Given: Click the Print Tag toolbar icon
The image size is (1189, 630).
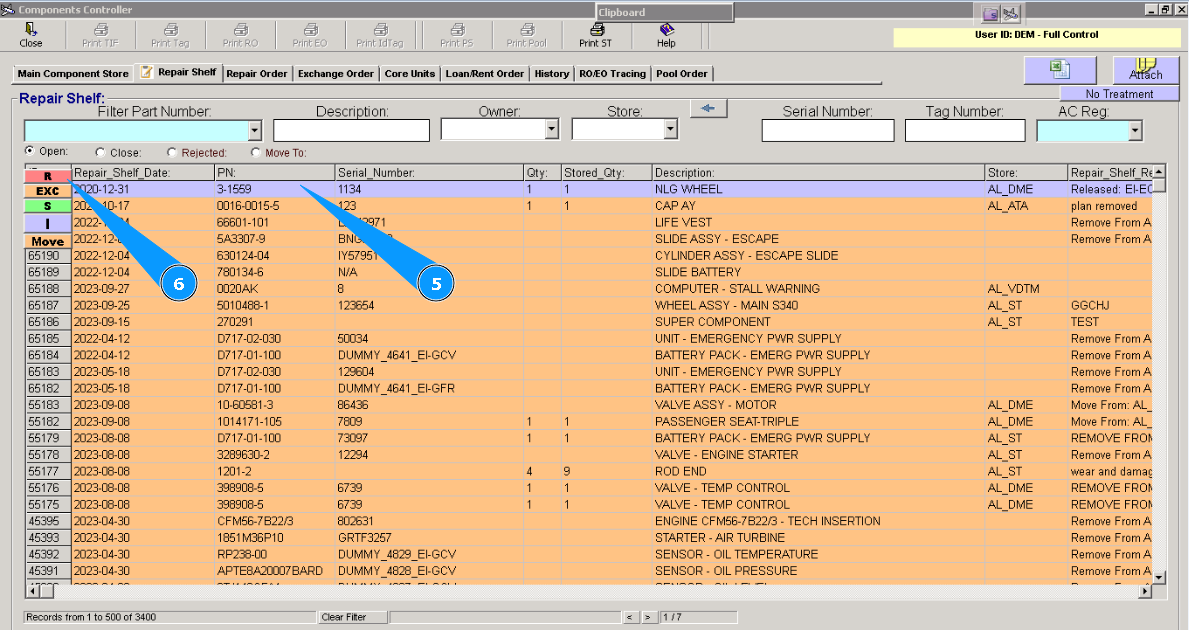Looking at the screenshot, I should pos(171,35).
